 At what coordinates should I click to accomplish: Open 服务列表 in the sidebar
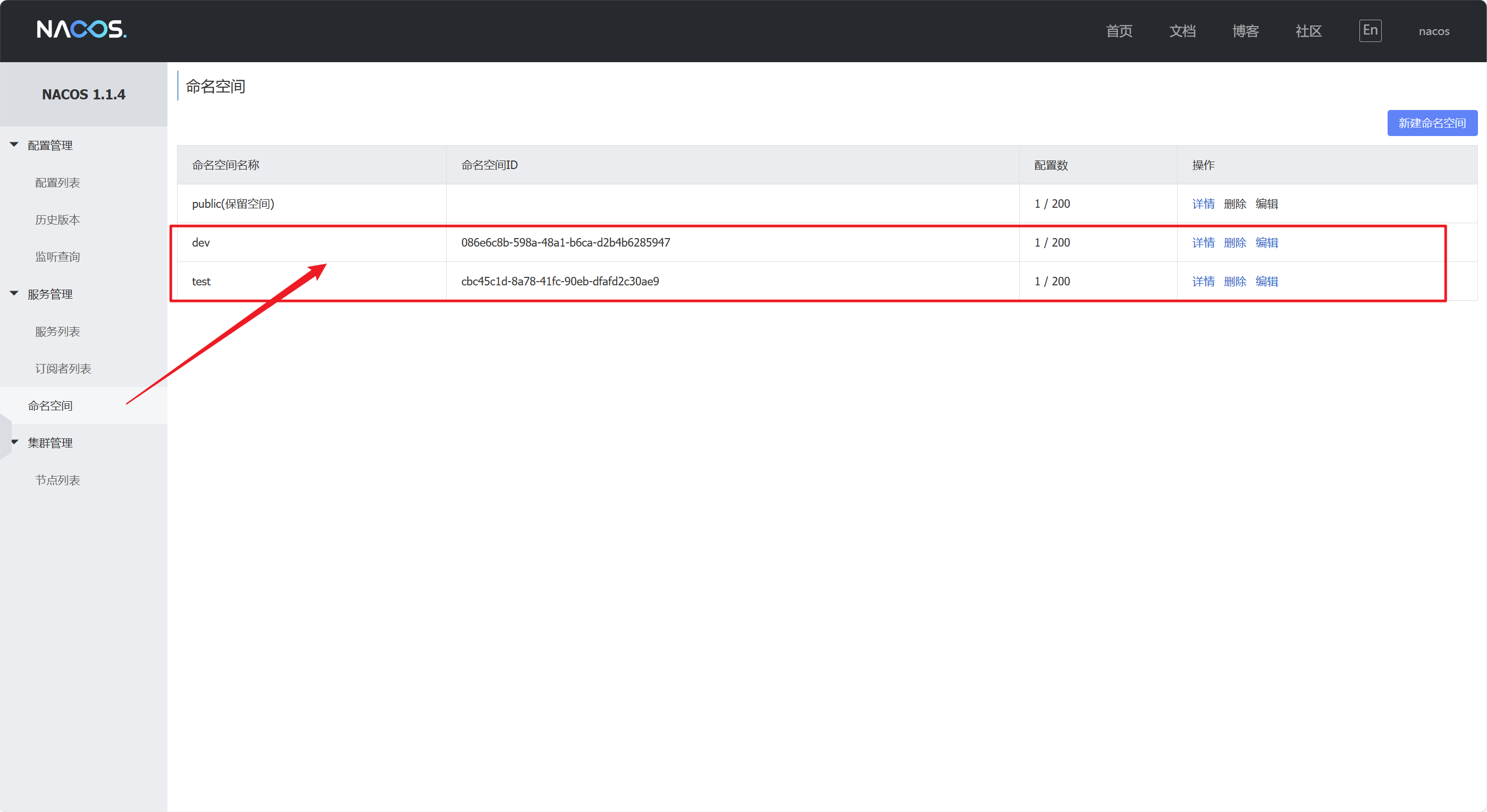point(58,331)
